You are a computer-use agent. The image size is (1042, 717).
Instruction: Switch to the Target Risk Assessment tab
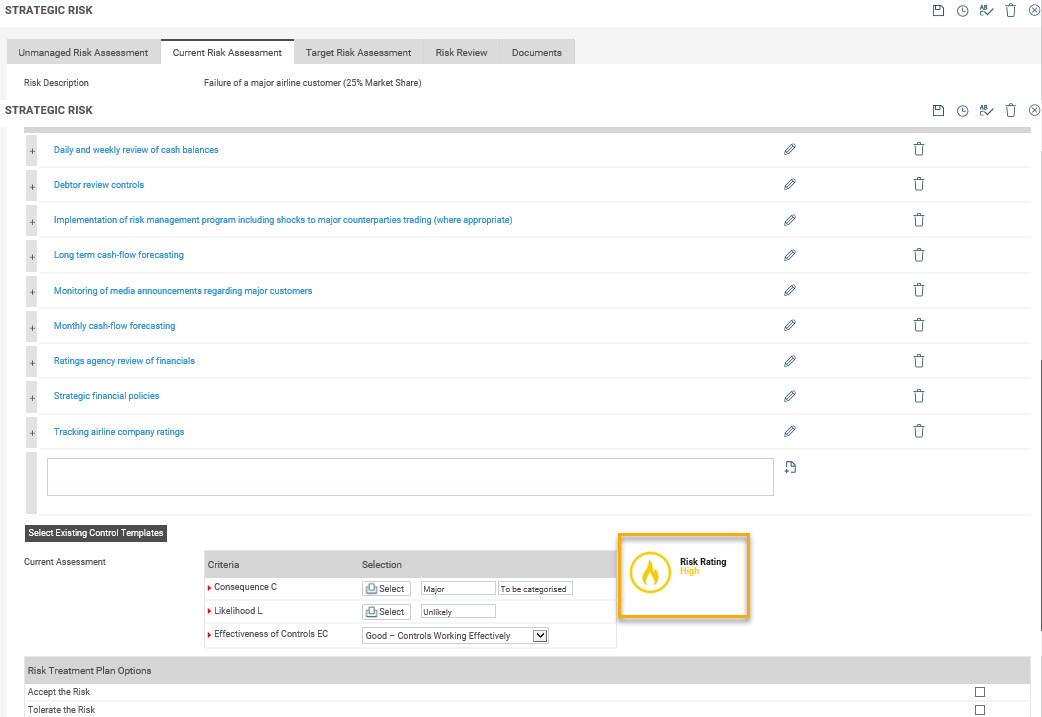358,53
